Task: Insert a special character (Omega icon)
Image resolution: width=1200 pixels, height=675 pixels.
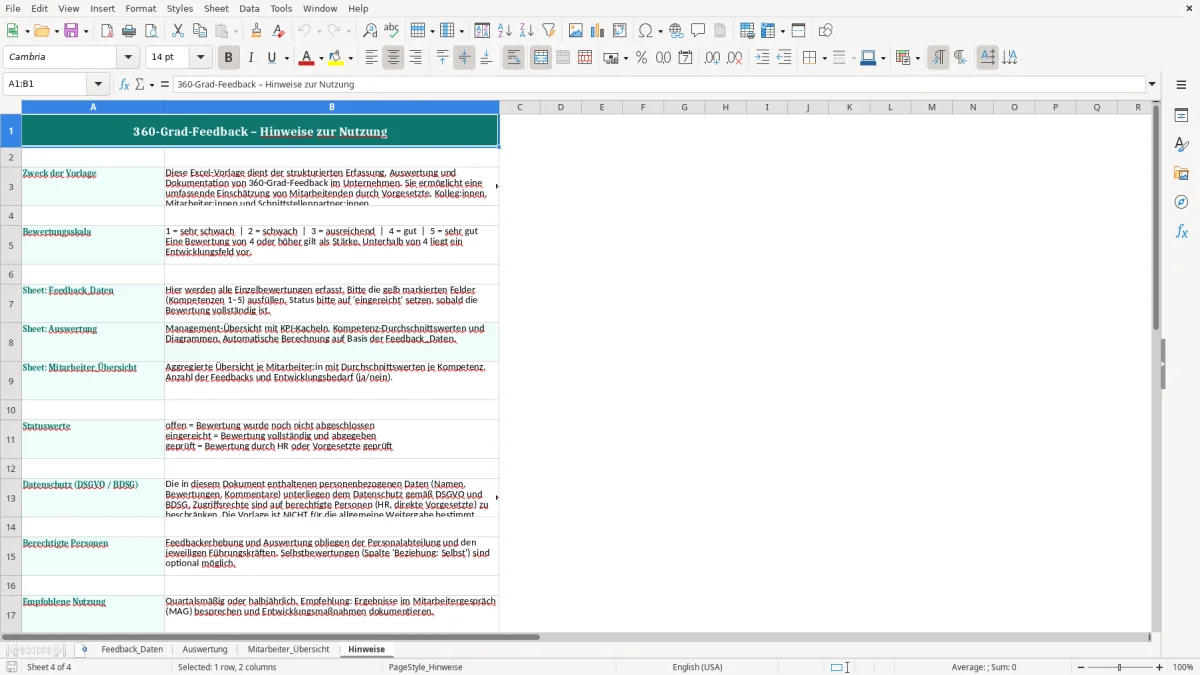Action: 645,31
